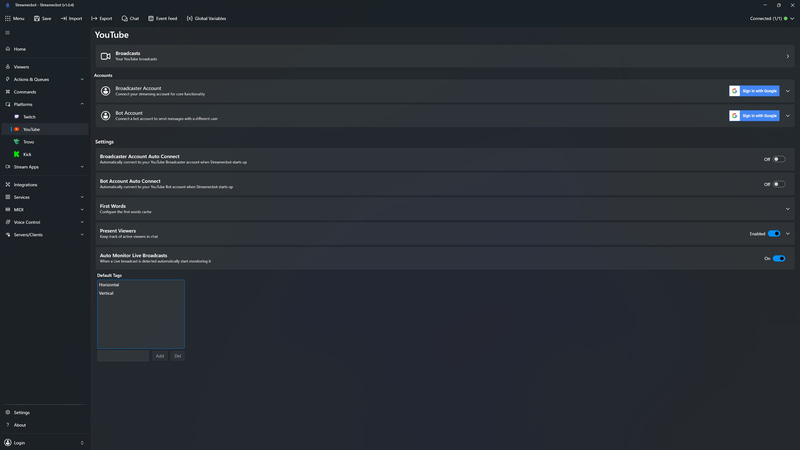Image resolution: width=800 pixels, height=450 pixels.
Task: Click the Broadcasts camera icon
Action: (x=106, y=56)
